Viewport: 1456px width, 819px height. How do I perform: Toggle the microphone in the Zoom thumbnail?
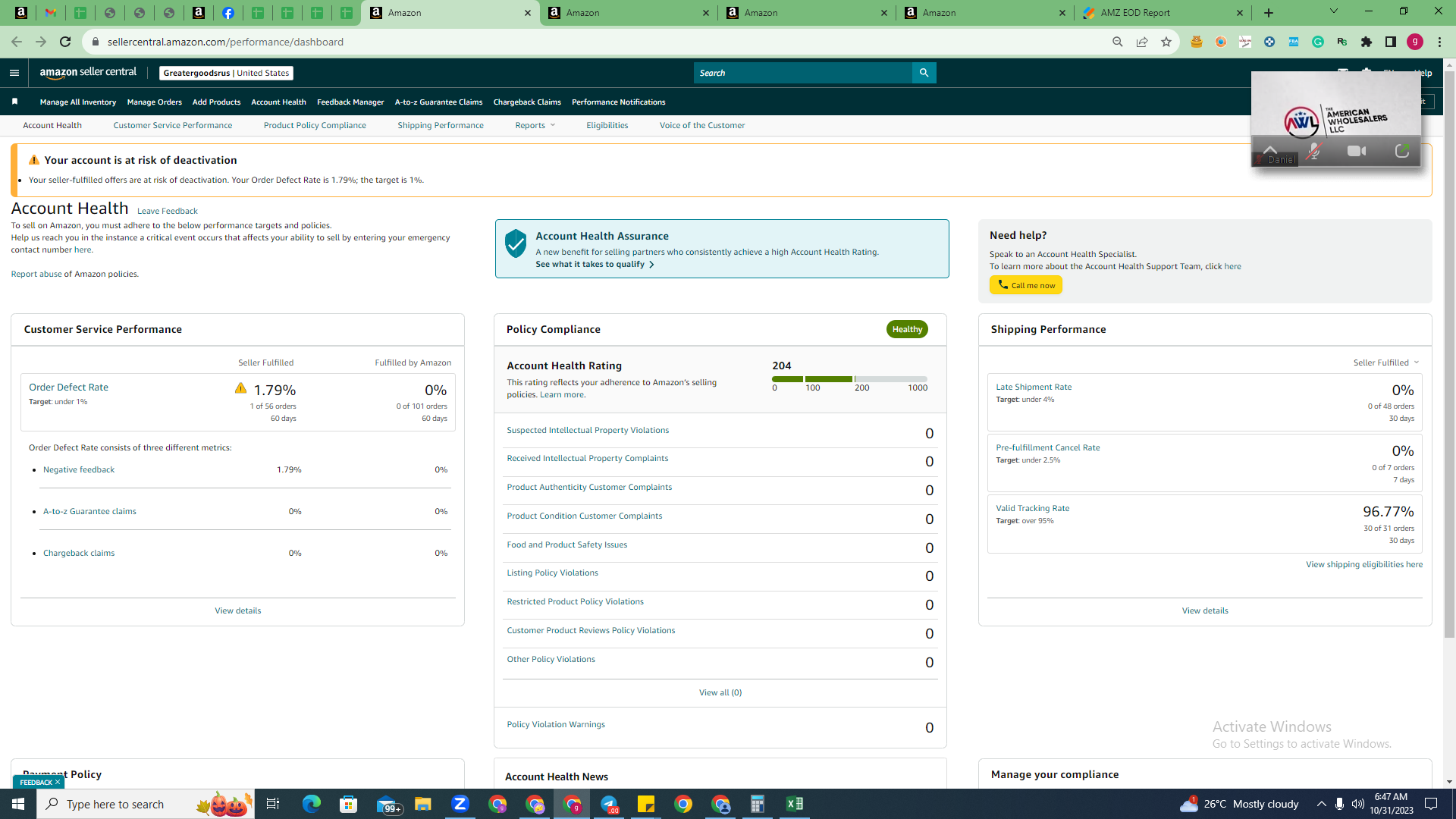click(1314, 151)
